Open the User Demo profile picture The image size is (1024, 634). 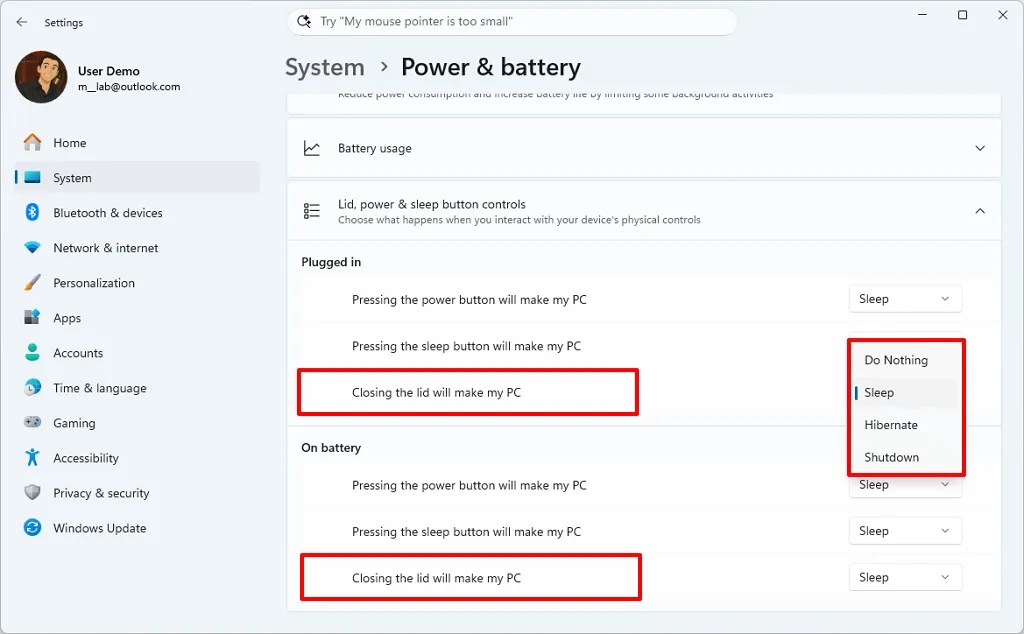click(x=41, y=77)
